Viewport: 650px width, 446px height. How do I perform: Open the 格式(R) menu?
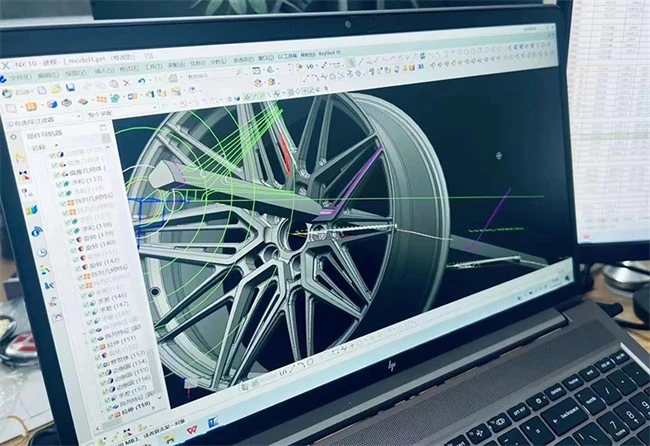[x=129, y=68]
